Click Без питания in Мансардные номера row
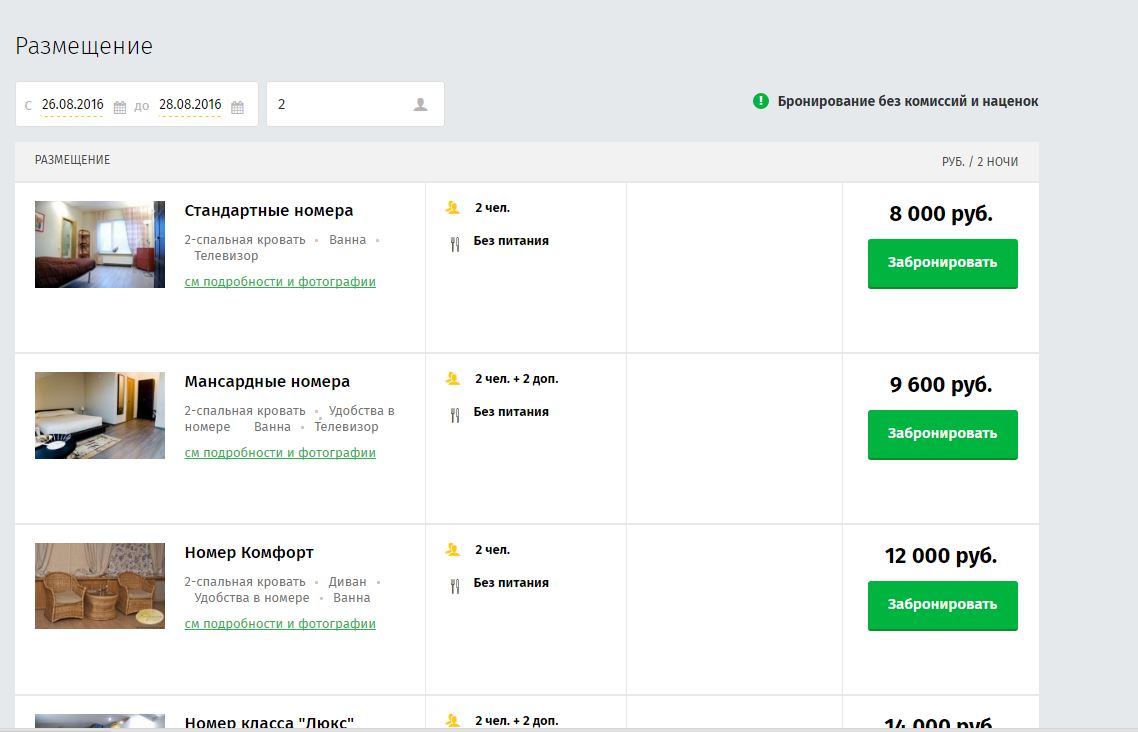This screenshot has width=1138, height=732. click(511, 412)
